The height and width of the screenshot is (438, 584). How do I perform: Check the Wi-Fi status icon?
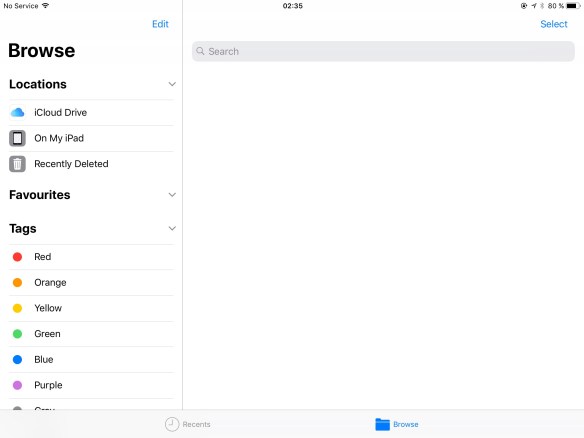(45, 6)
